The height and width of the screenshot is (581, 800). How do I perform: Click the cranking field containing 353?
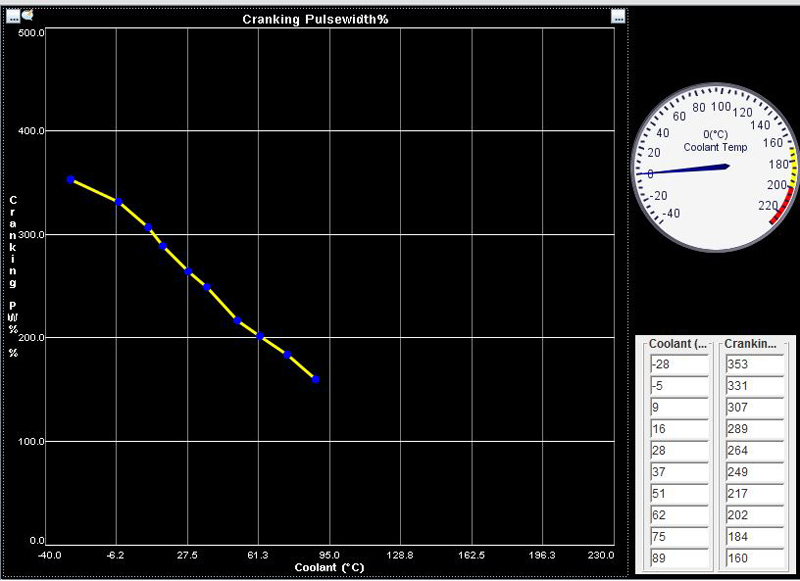click(752, 364)
